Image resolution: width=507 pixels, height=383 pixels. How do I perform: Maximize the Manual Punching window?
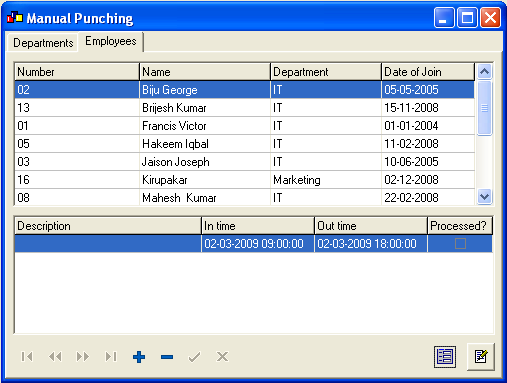tap(467, 18)
